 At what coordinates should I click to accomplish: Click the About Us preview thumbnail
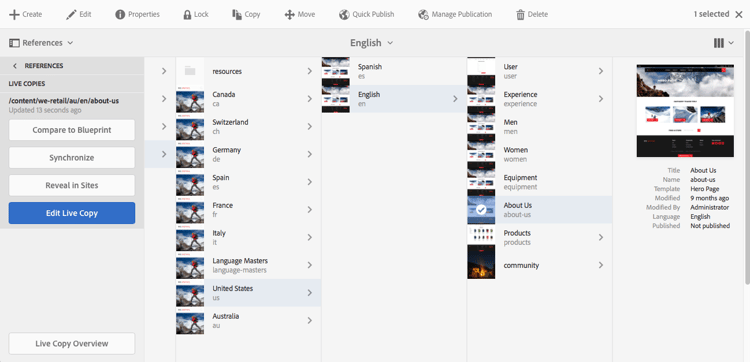click(685, 111)
